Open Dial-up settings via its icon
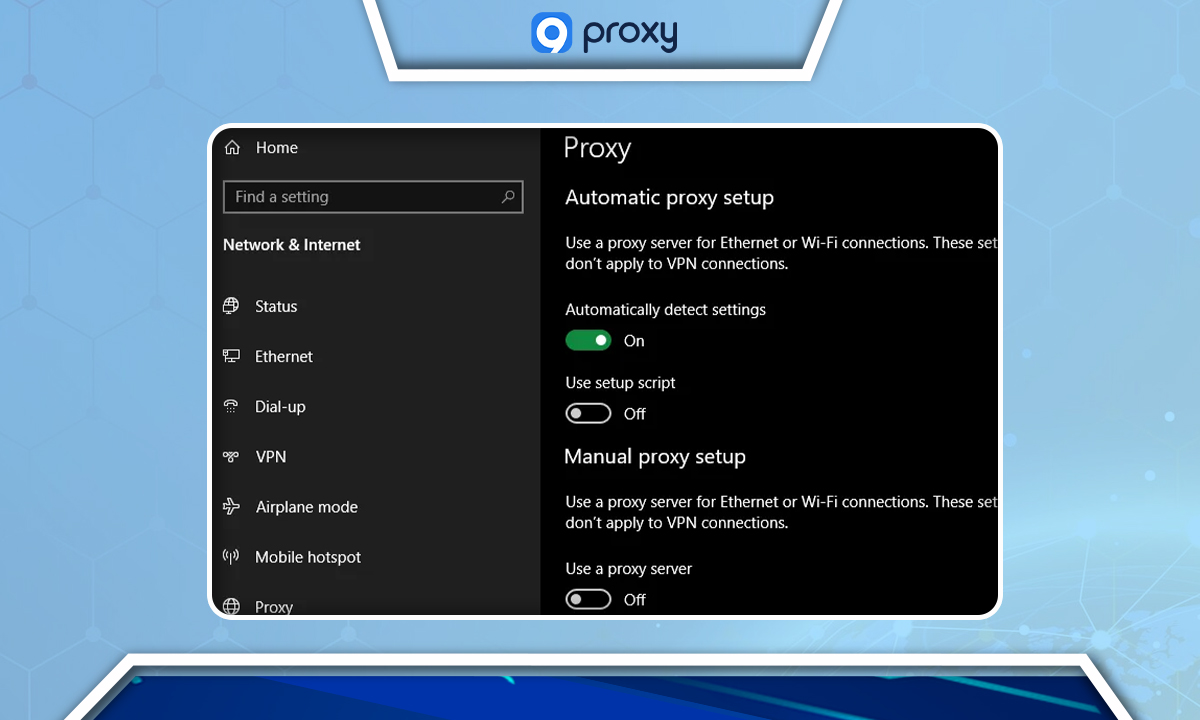 232,406
